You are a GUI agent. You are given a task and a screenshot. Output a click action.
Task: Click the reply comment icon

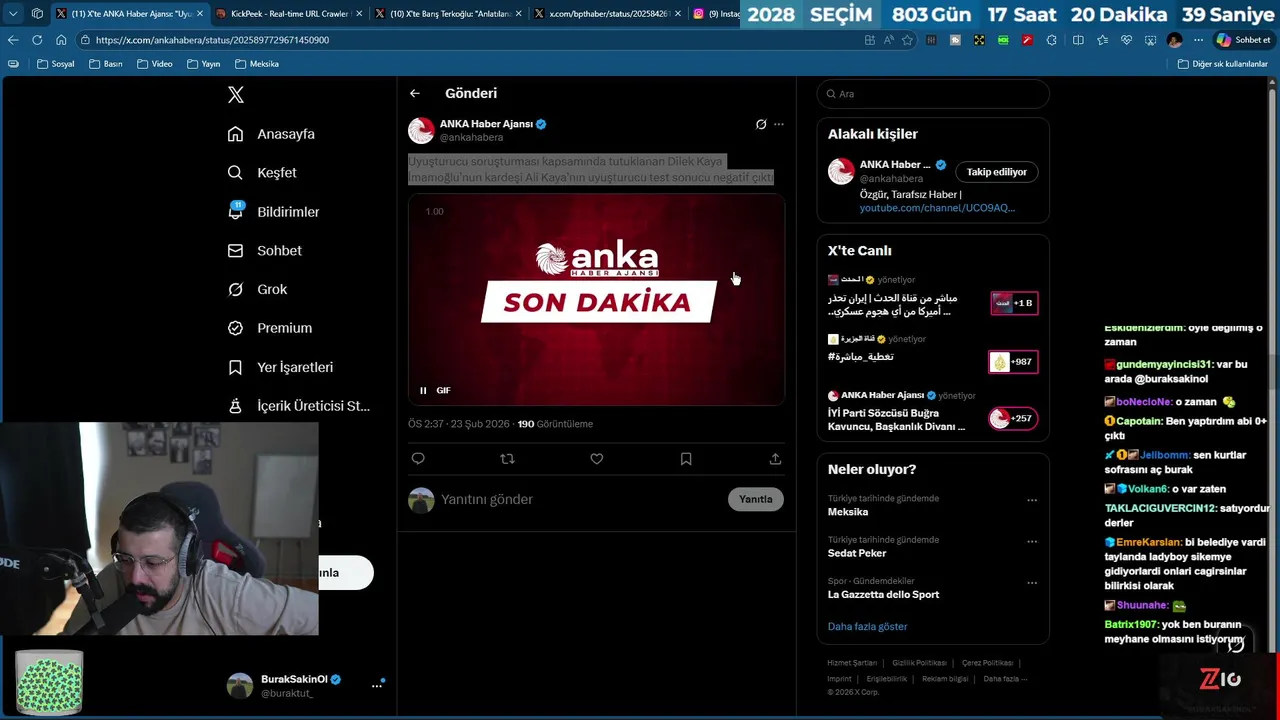(418, 458)
